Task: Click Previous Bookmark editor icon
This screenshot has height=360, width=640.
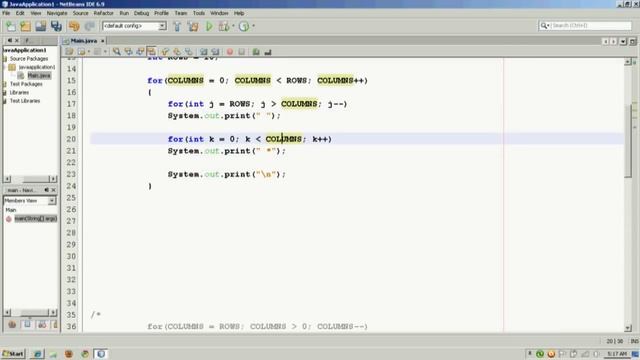Action: click(165, 51)
